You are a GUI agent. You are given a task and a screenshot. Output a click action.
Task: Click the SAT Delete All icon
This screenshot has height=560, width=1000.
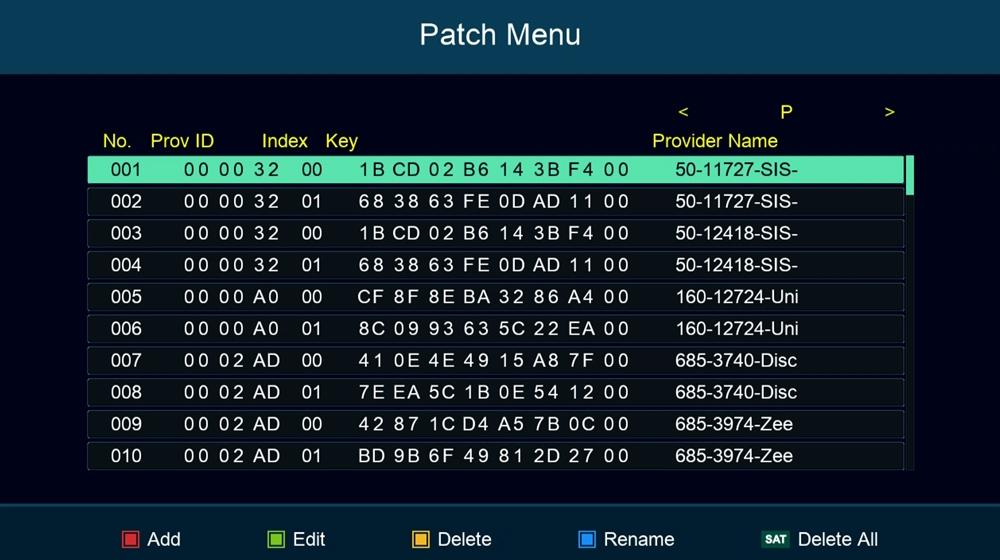[775, 540]
